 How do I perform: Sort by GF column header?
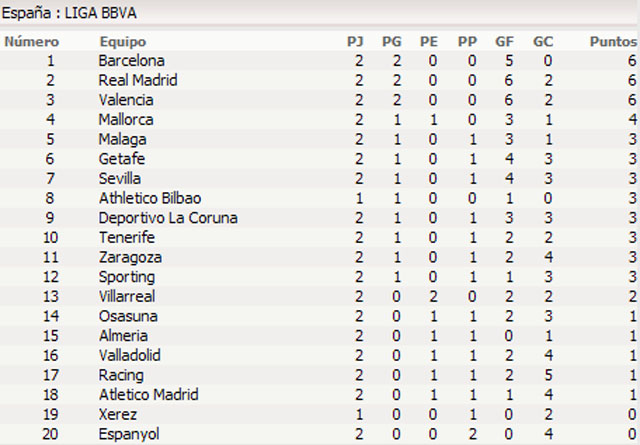click(505, 42)
